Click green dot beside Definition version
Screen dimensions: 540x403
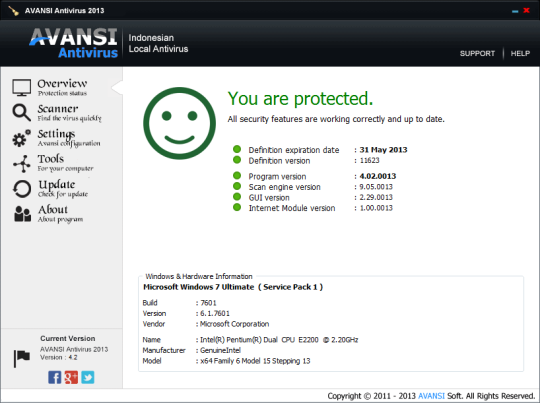[x=237, y=160]
